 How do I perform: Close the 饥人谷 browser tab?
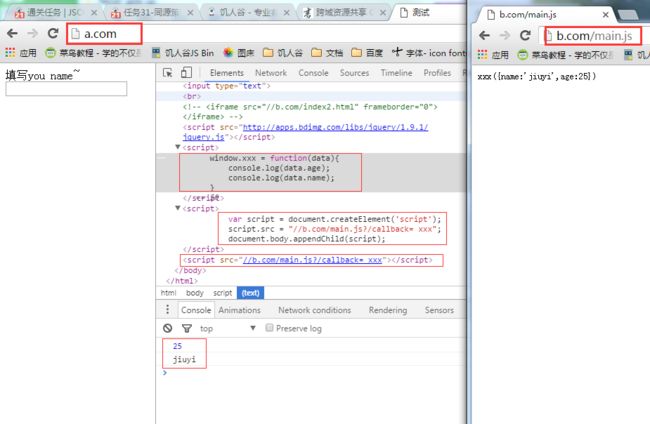pyautogui.click(x=286, y=13)
